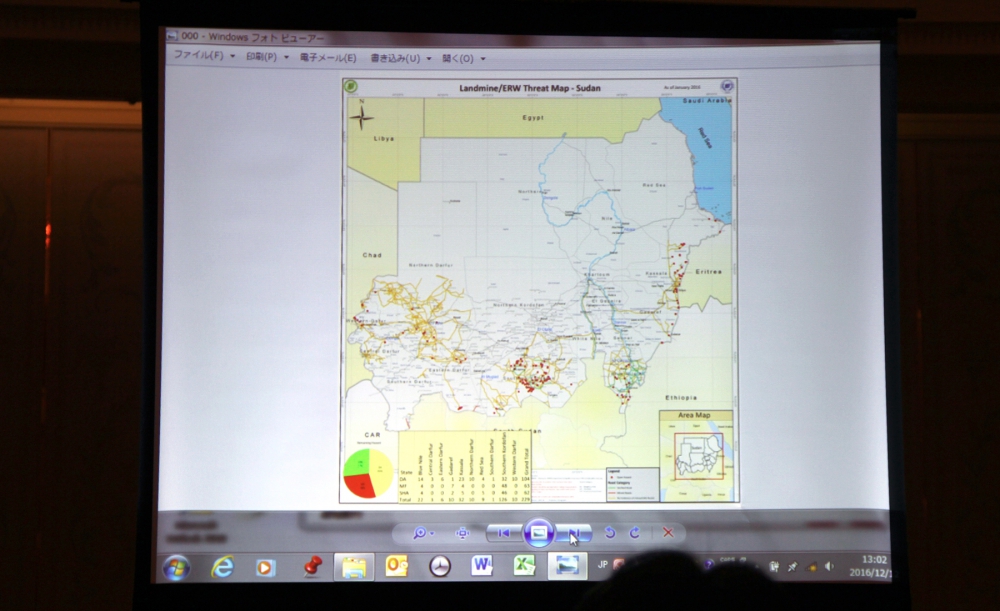Rotate image clockwise
1000x611 pixels.
point(634,533)
